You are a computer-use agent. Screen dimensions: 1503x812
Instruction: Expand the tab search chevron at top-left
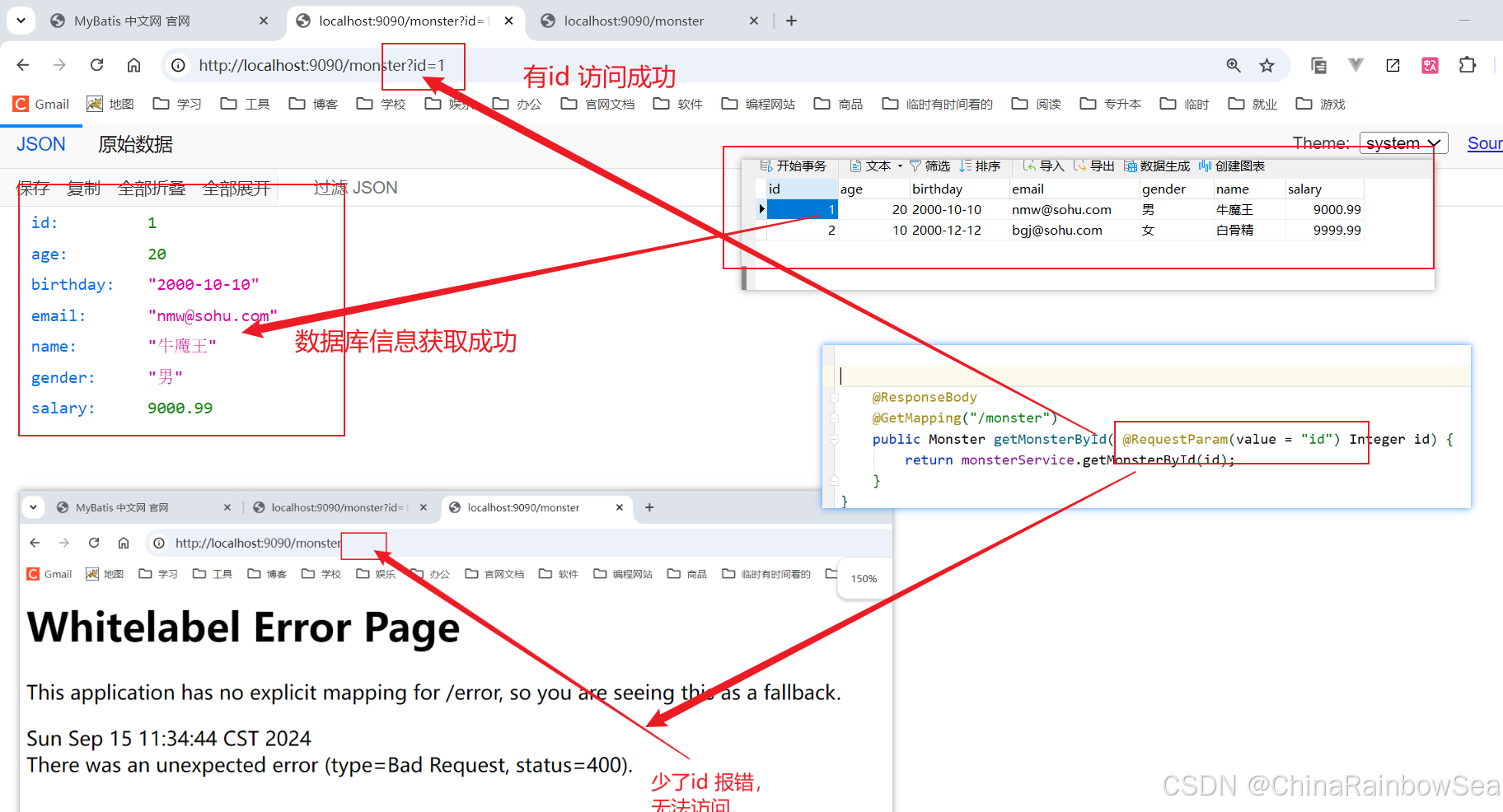[x=21, y=21]
